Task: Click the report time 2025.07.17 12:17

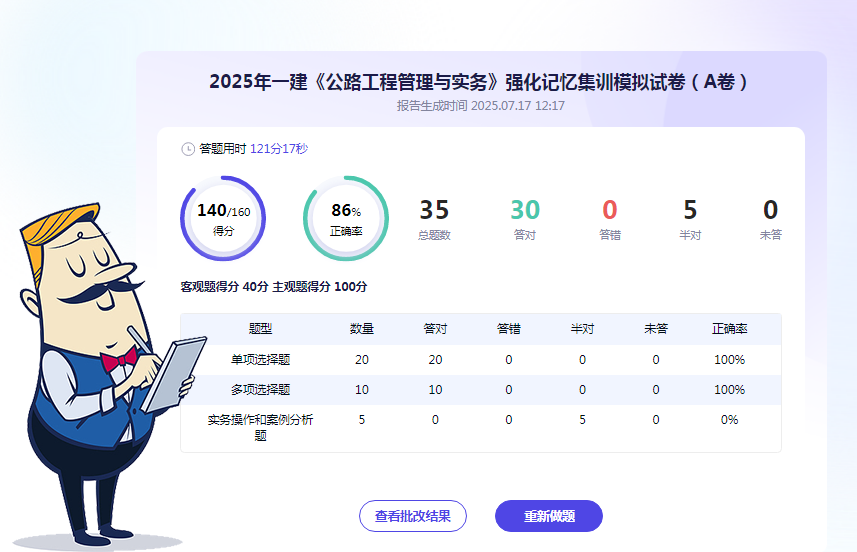Action: [518, 105]
